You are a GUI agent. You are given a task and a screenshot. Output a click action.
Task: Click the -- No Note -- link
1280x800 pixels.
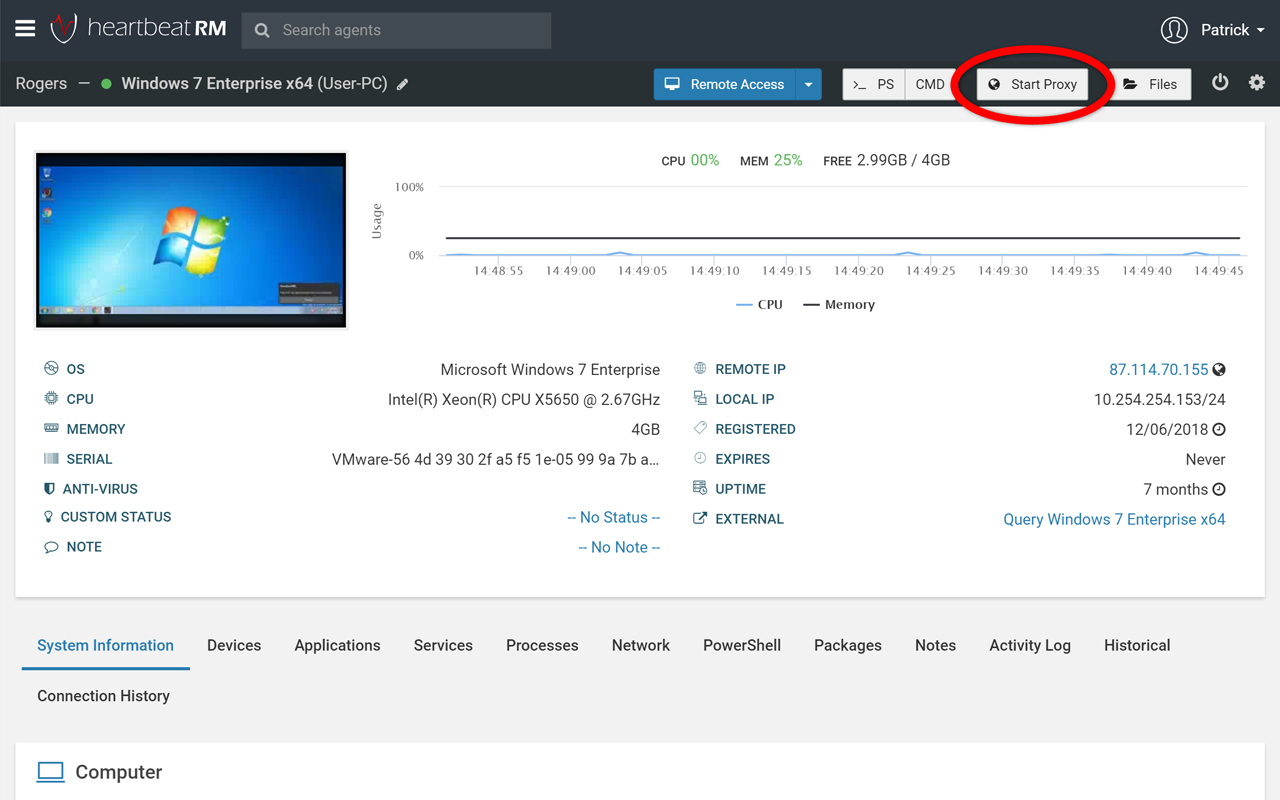pos(619,548)
